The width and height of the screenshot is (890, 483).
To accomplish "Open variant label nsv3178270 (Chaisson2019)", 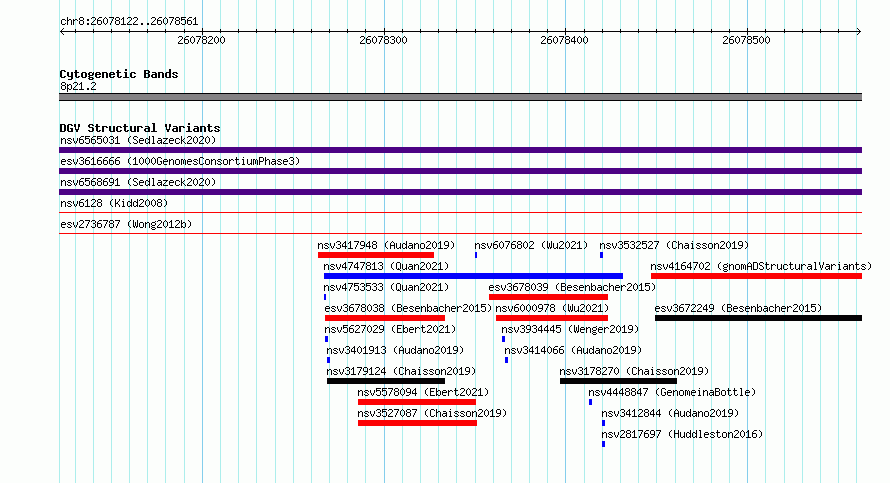I will click(x=635, y=371).
